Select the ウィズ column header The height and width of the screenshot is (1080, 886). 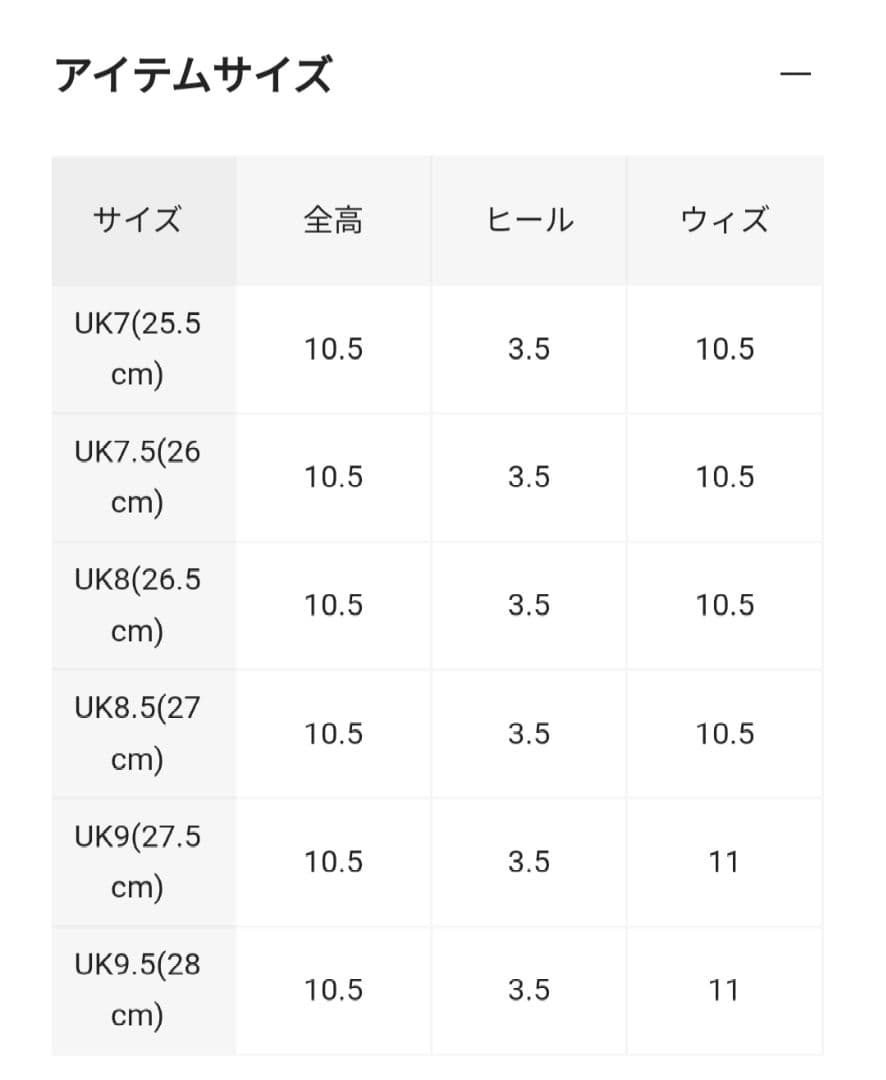[724, 220]
